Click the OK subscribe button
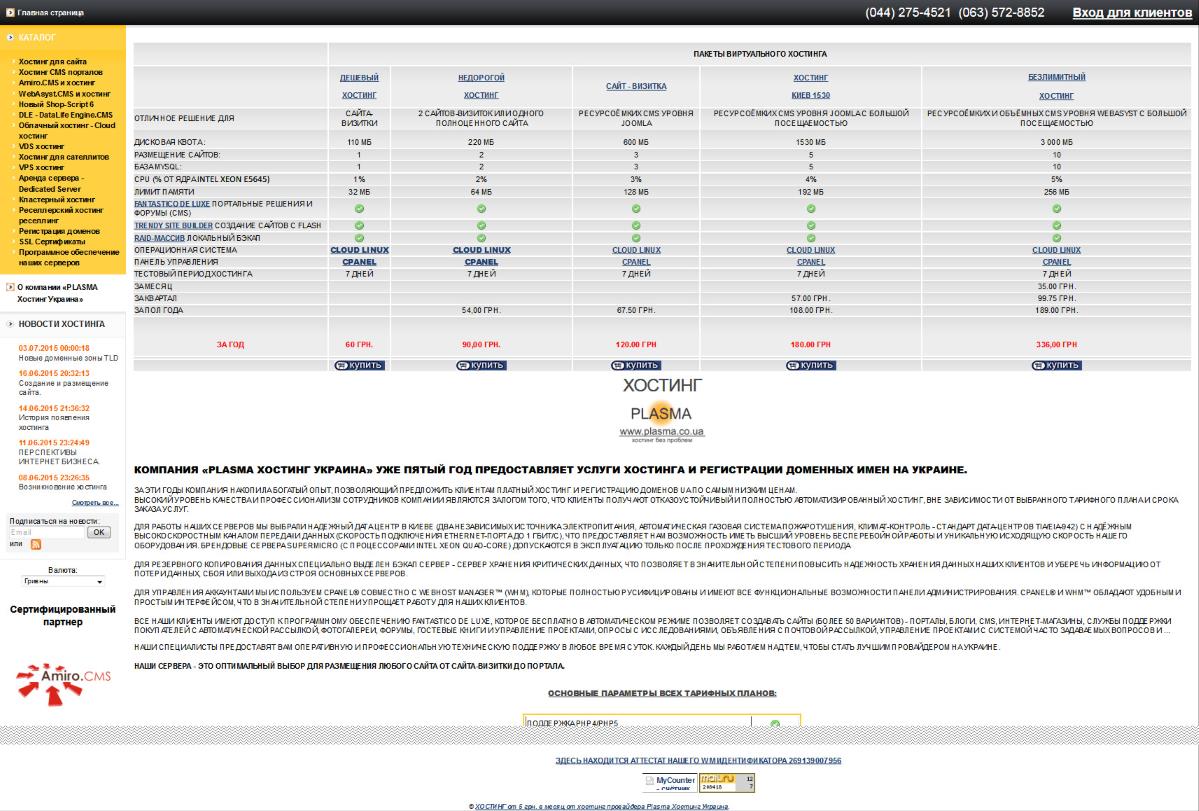Screen dimensions: 1199x811 99,532
